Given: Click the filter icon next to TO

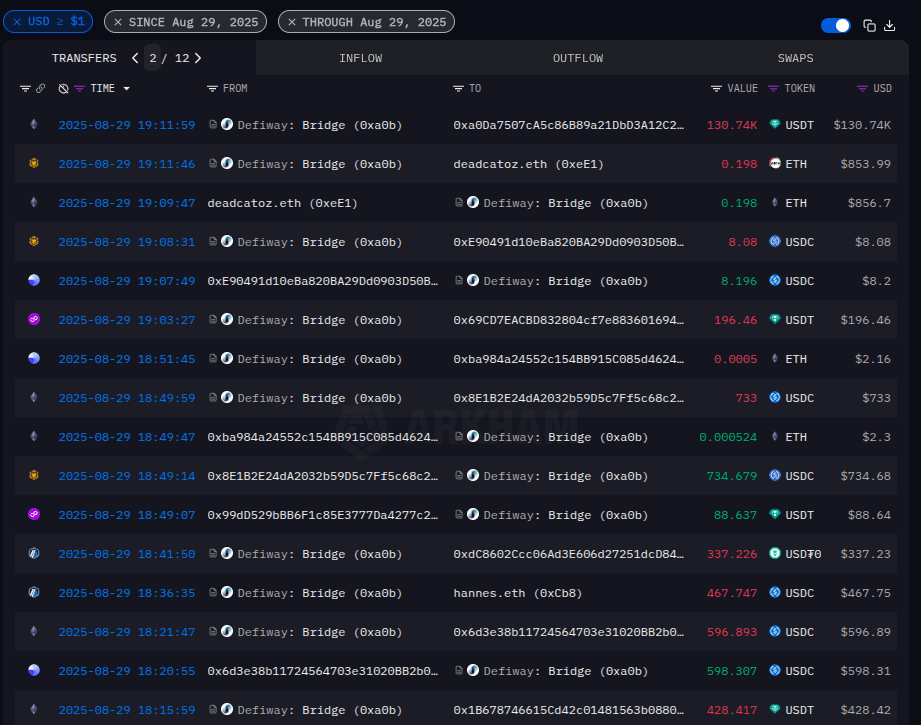Looking at the screenshot, I should 458,89.
